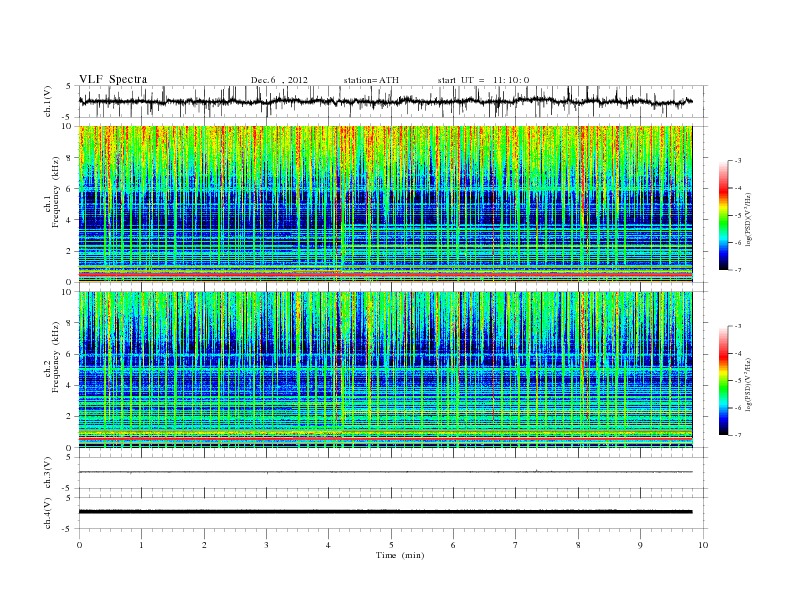Click the ch.2 spectrogram panel
The width and height of the screenshot is (792, 612).
pyautogui.click(x=385, y=370)
